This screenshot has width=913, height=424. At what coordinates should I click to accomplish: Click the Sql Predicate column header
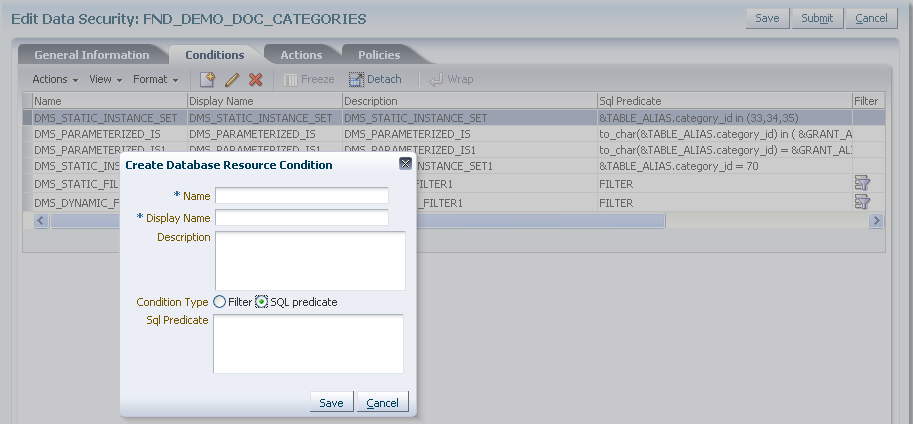click(x=724, y=101)
